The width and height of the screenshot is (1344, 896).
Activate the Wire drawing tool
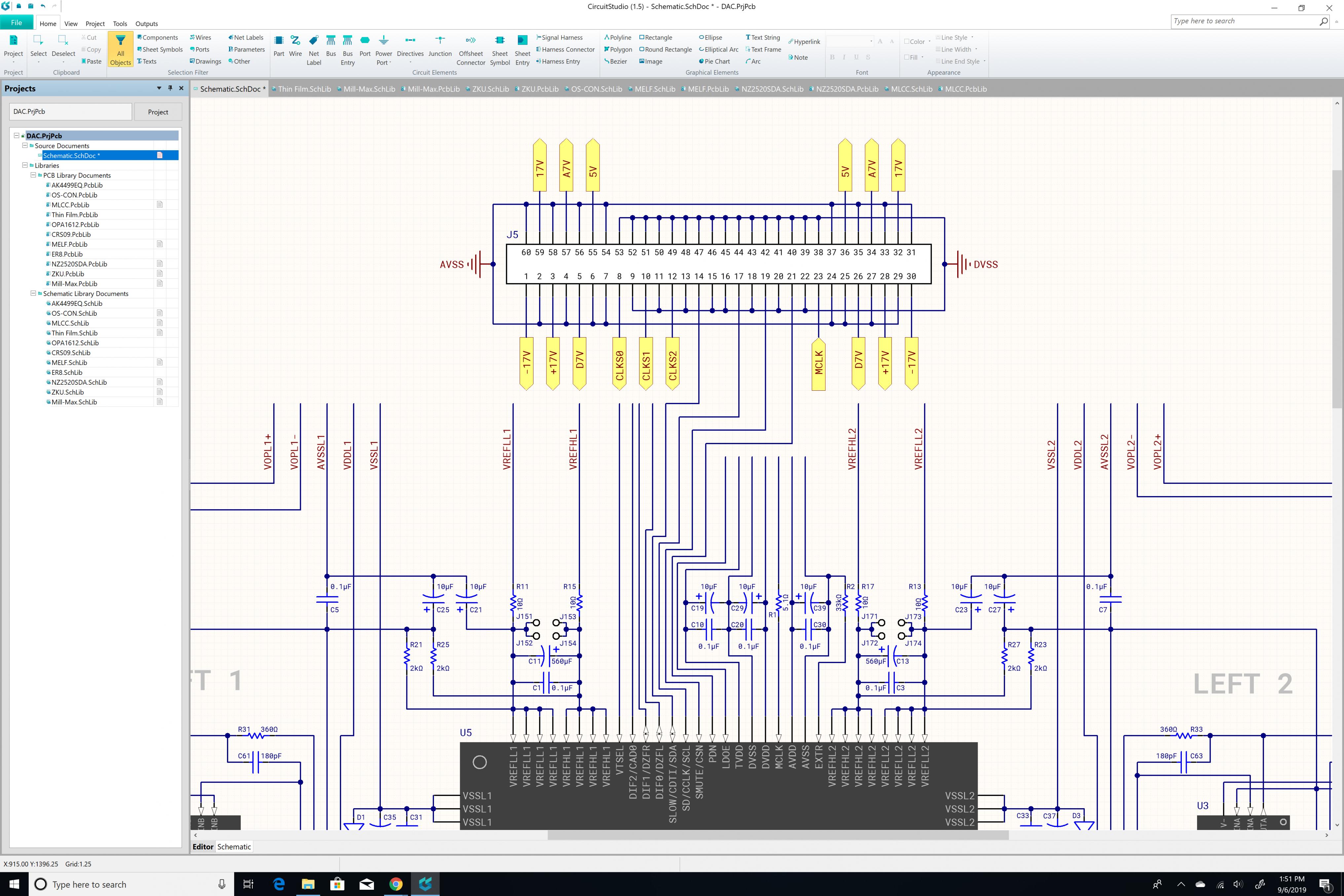tap(295, 46)
